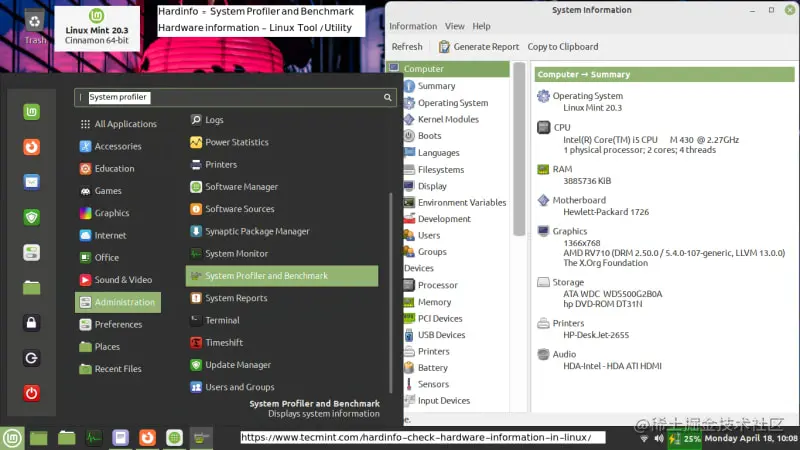Click the Mint logo in the menu favorites
Screen dimensions: 800x450
(x=31, y=112)
